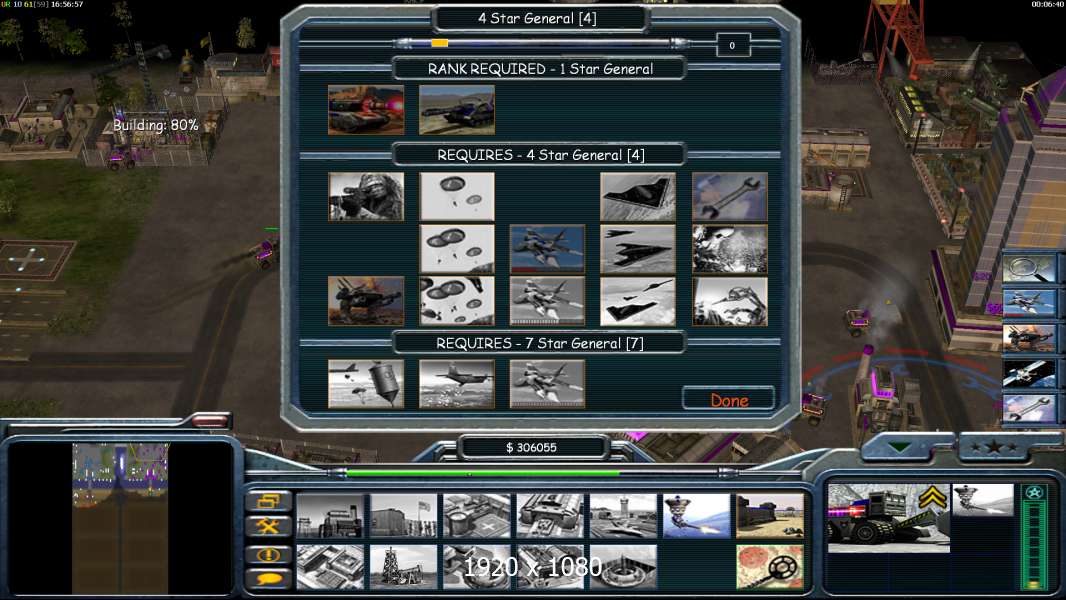The image size is (1066, 600).
Task: Click the 4 Star General [4] title
Action: 537,18
